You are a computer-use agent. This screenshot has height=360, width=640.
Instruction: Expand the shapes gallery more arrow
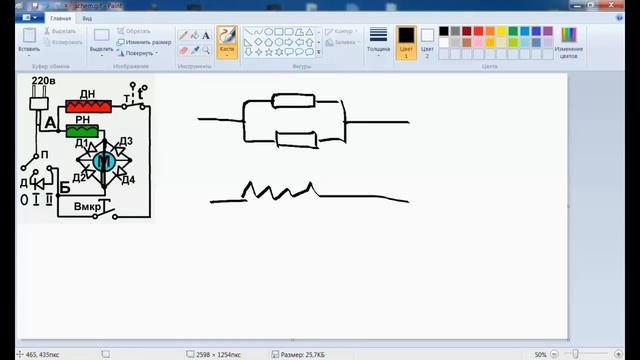319,52
